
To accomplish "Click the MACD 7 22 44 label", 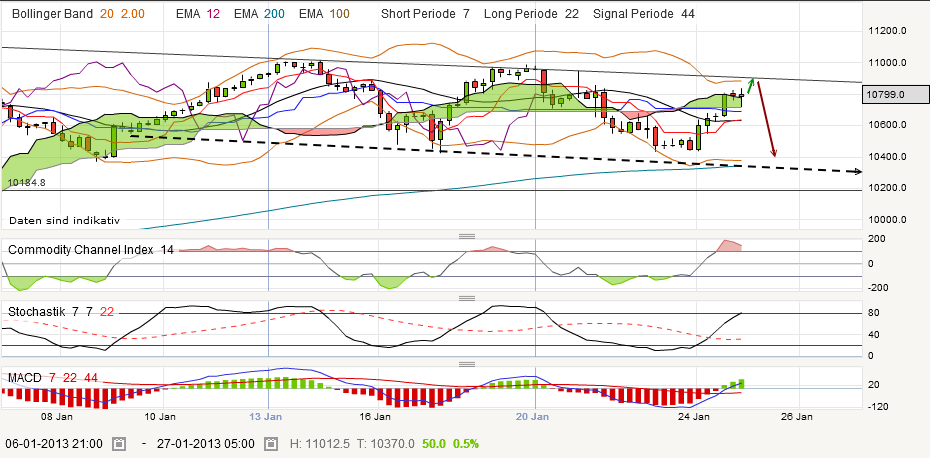I will click(53, 378).
